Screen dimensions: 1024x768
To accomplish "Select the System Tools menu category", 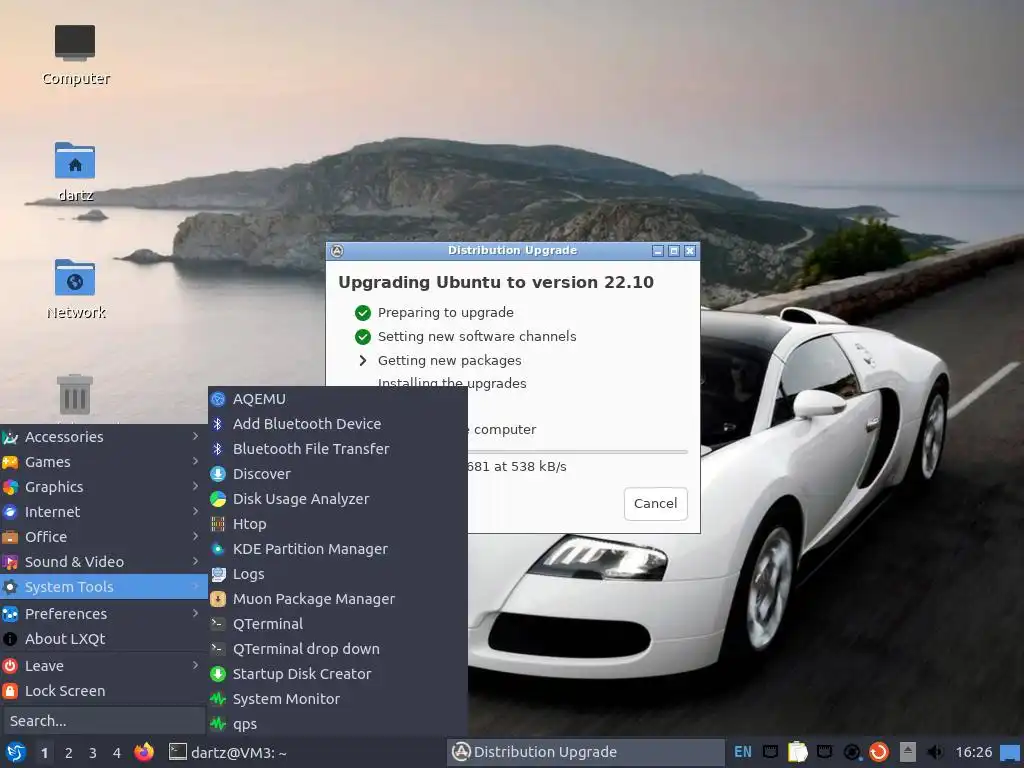I will [104, 587].
